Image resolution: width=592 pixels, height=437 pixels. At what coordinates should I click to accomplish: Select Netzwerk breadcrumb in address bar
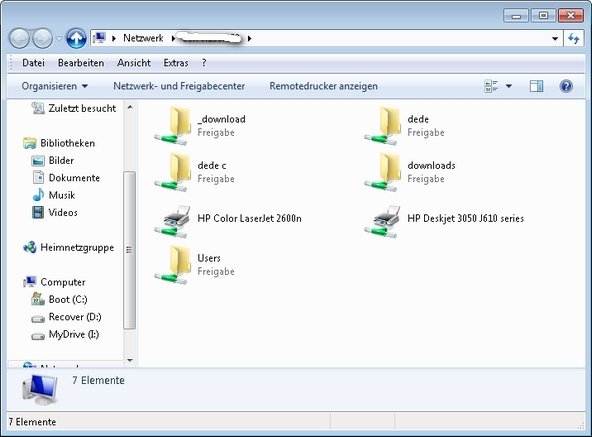tap(143, 38)
